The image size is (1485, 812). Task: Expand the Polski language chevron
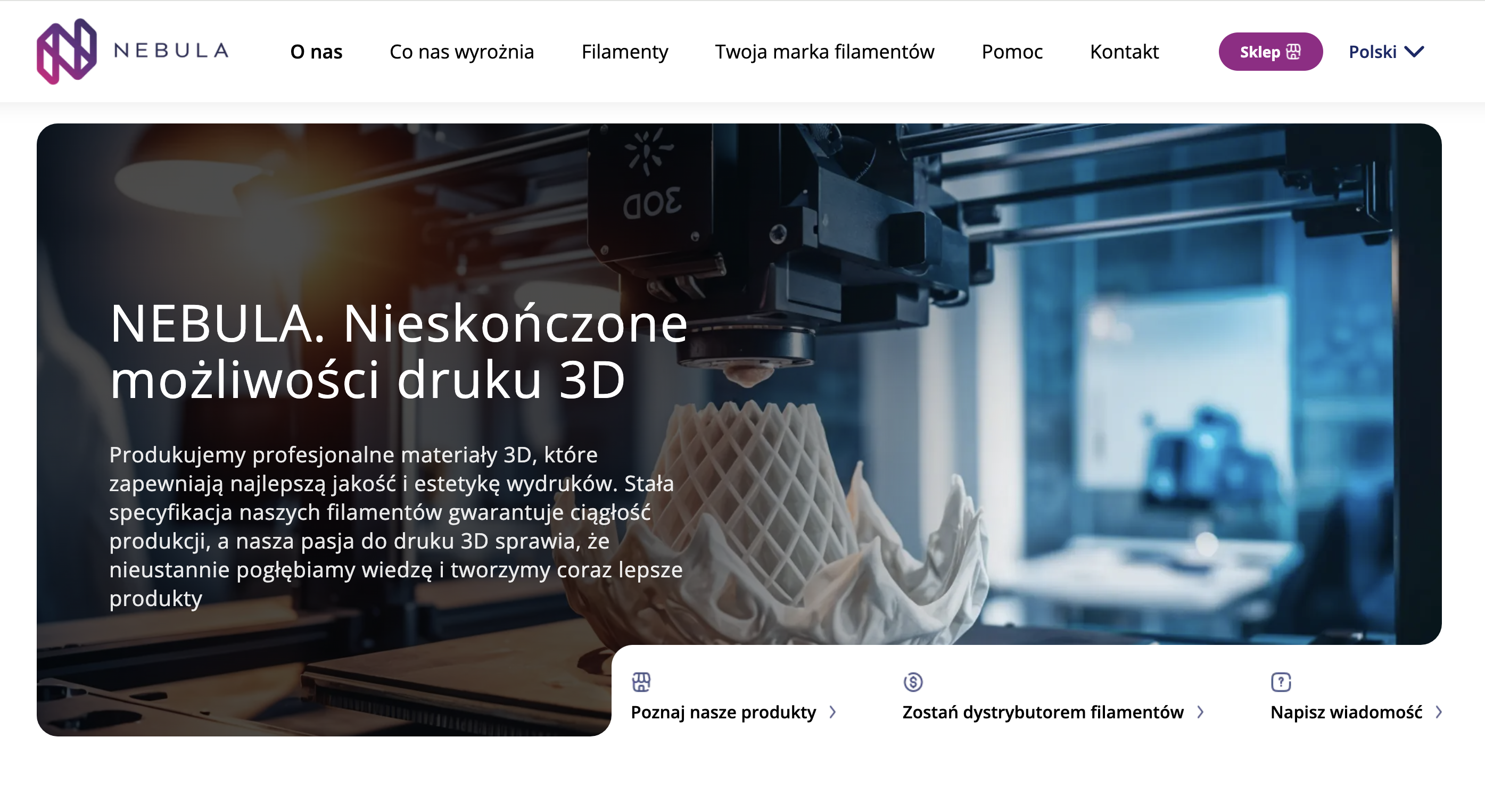1414,52
